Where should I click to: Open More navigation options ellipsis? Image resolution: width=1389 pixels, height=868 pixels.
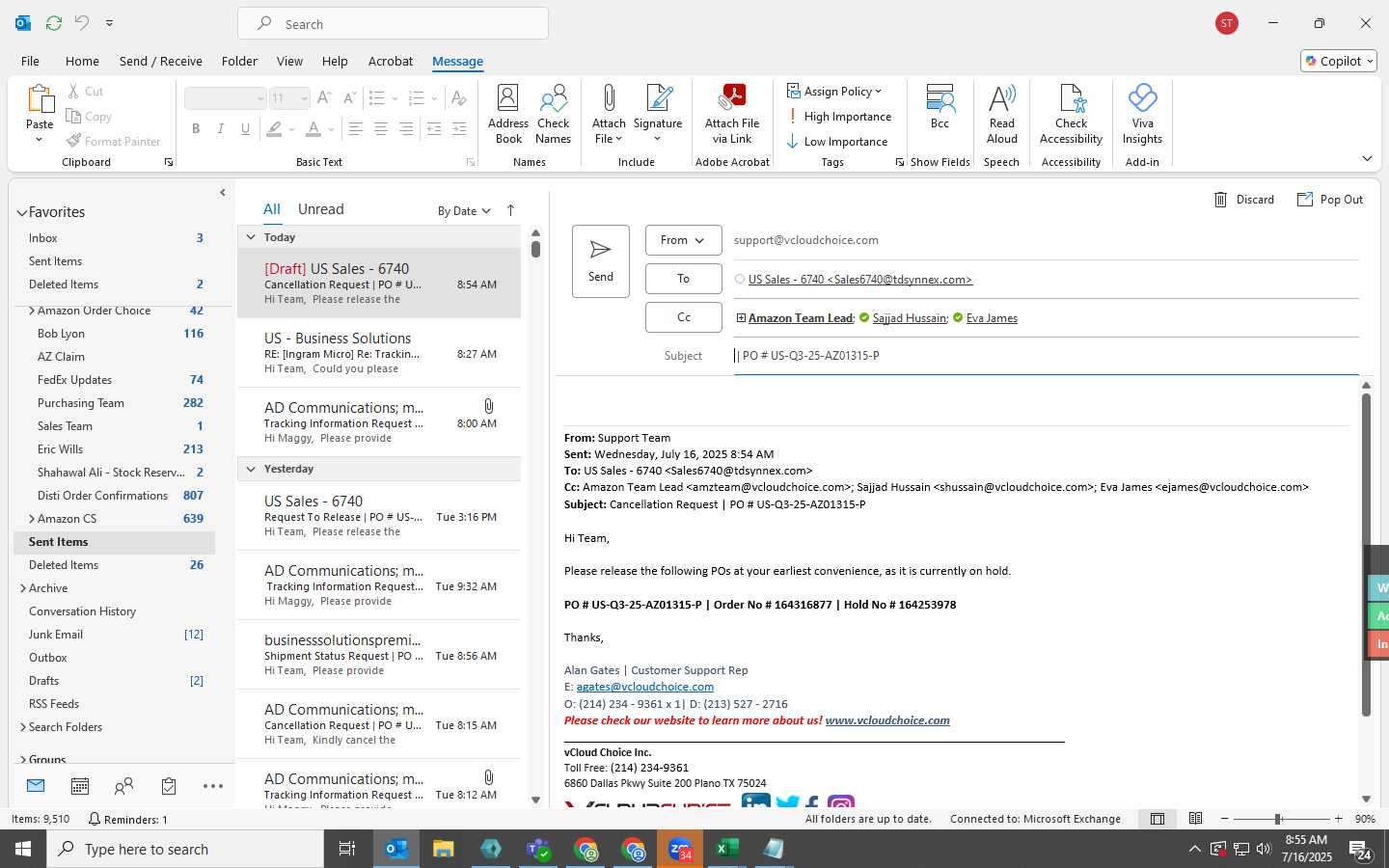pyautogui.click(x=213, y=786)
